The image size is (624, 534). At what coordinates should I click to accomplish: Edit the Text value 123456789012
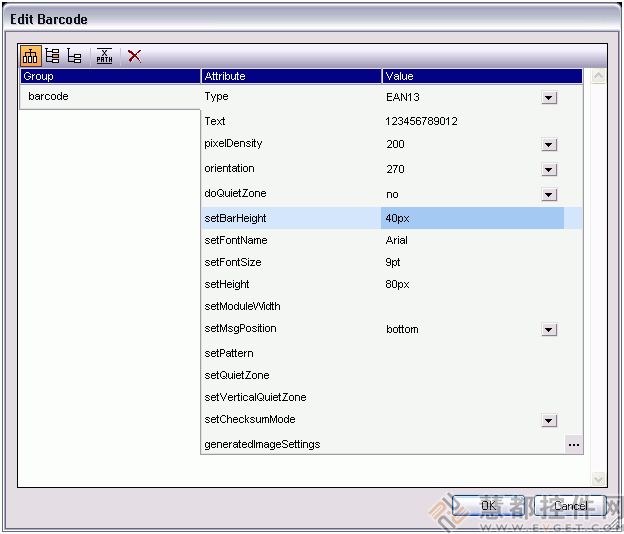(x=470, y=121)
